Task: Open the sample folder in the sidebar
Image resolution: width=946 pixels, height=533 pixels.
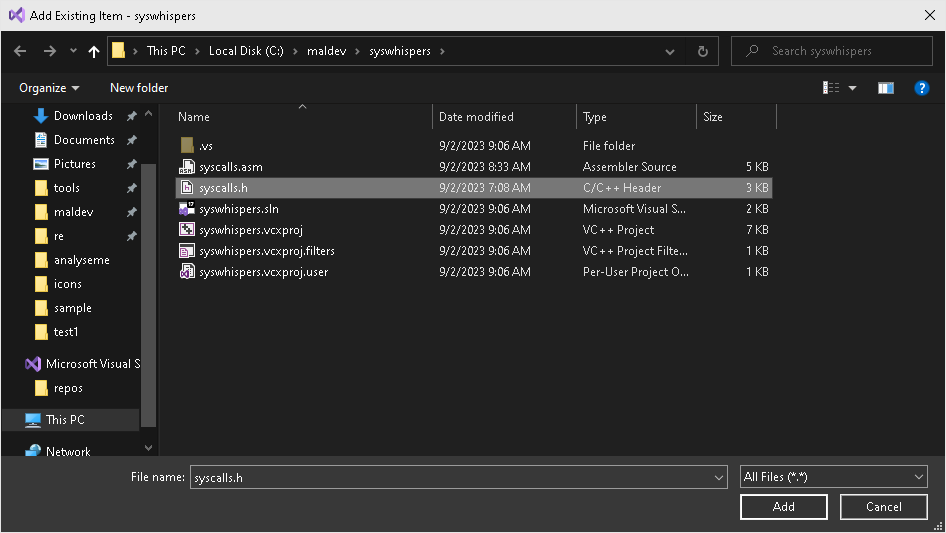Action: [72, 308]
